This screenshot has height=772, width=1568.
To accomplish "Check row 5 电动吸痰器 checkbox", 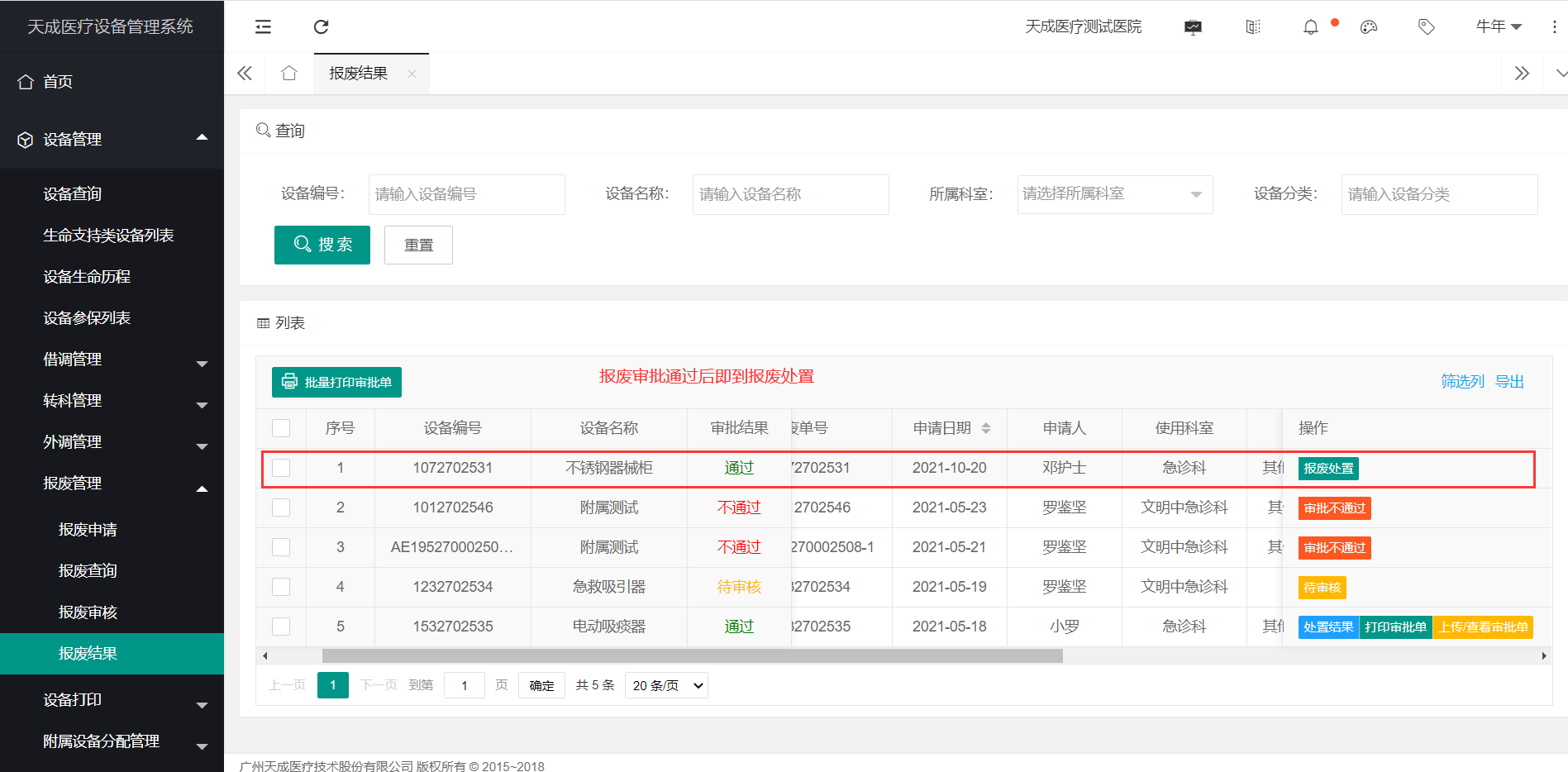I will pyautogui.click(x=281, y=627).
